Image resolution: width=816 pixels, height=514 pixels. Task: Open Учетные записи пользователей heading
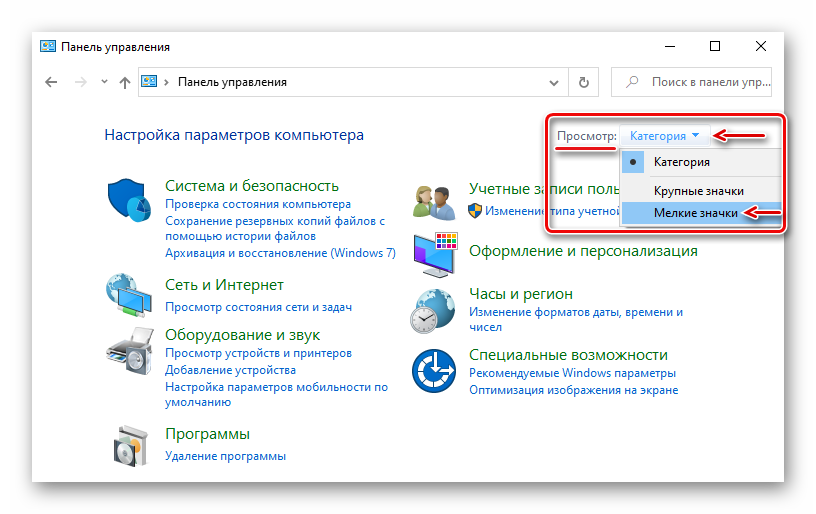(544, 189)
